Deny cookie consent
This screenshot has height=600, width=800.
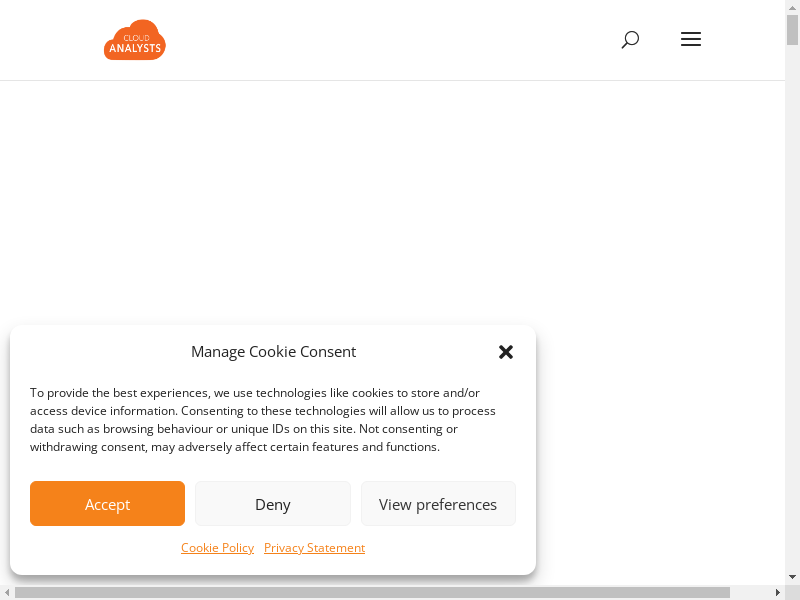[x=272, y=504]
